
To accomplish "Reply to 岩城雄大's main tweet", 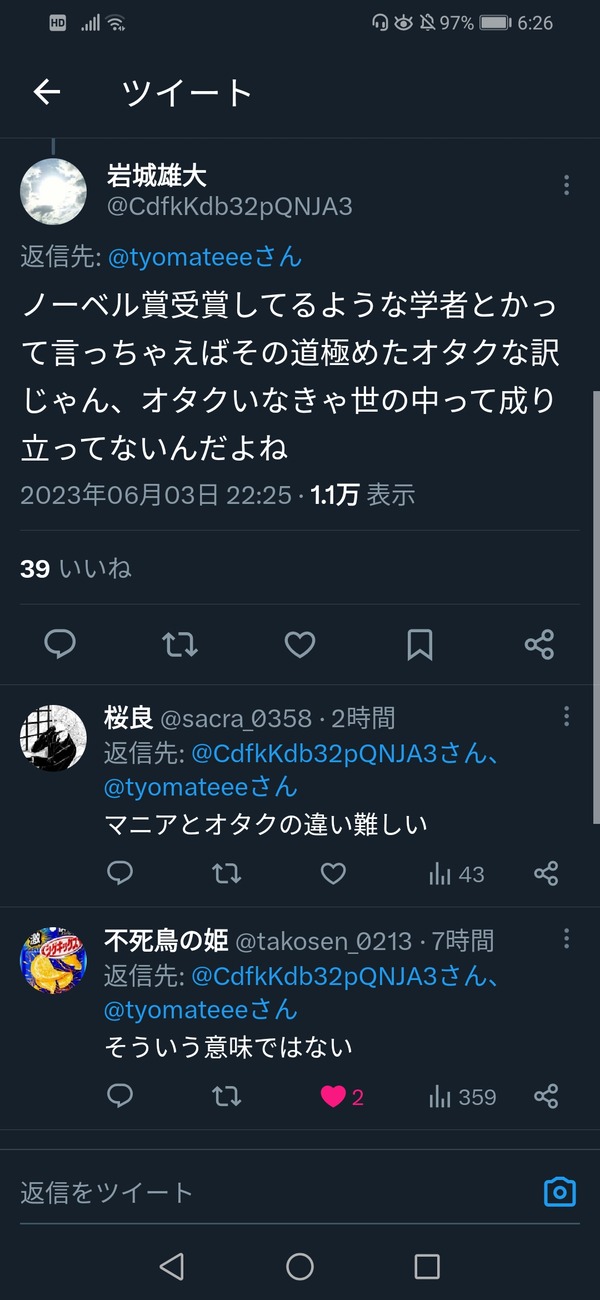I will coord(60,645).
